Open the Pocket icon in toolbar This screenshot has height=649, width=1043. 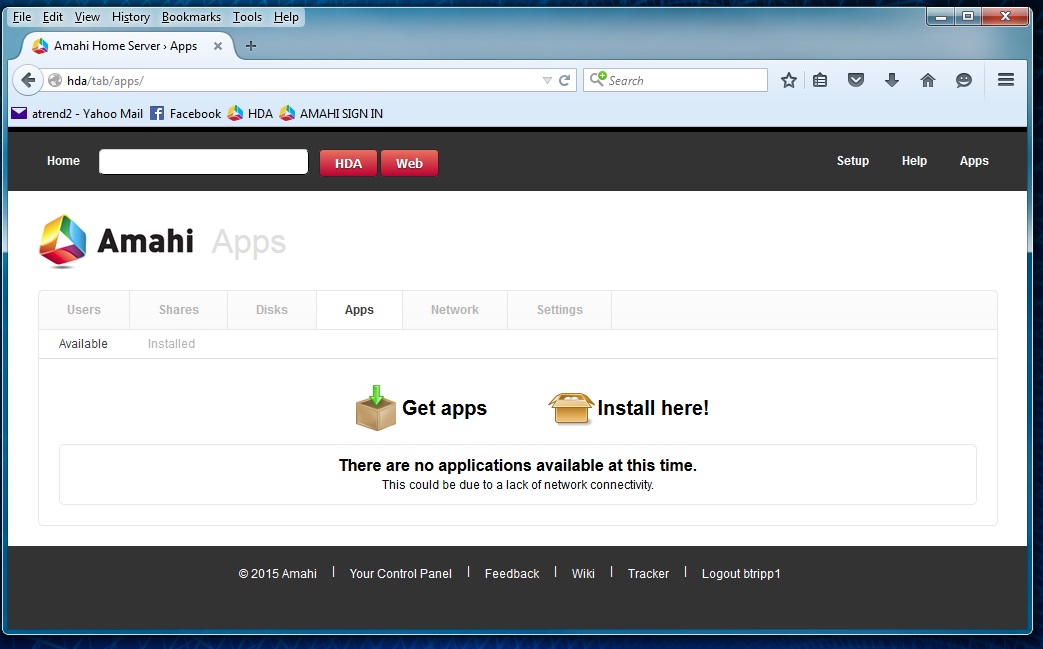856,80
